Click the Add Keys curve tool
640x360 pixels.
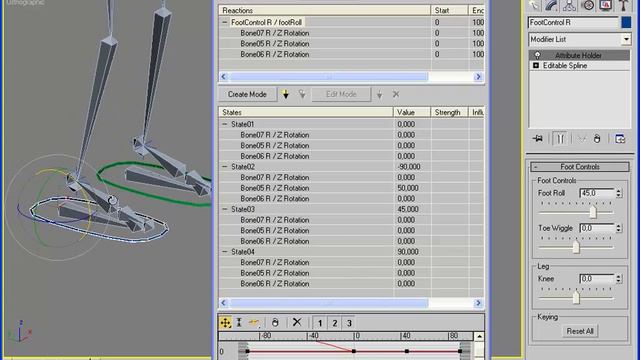[254, 322]
